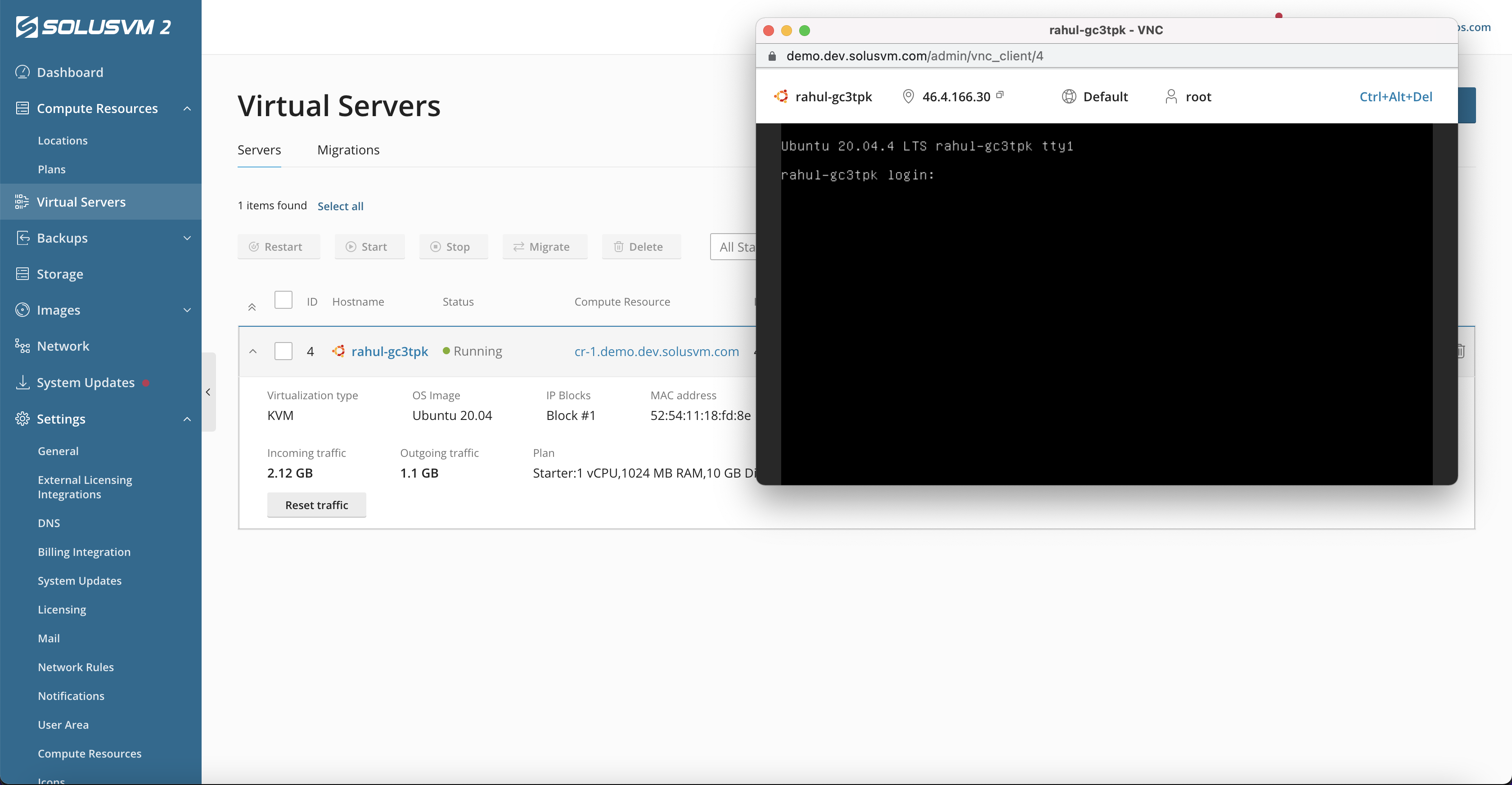Screen dimensions: 1512x785
Task: Click the Ubuntu icon beside rahul-gc3tpk hostname
Action: click(339, 351)
